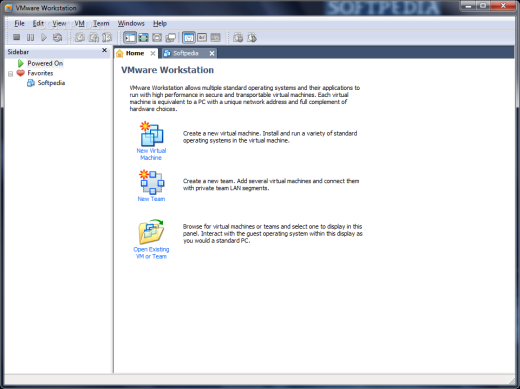
Task: Minimize the VMware Workstation window
Action: (x=468, y=6)
